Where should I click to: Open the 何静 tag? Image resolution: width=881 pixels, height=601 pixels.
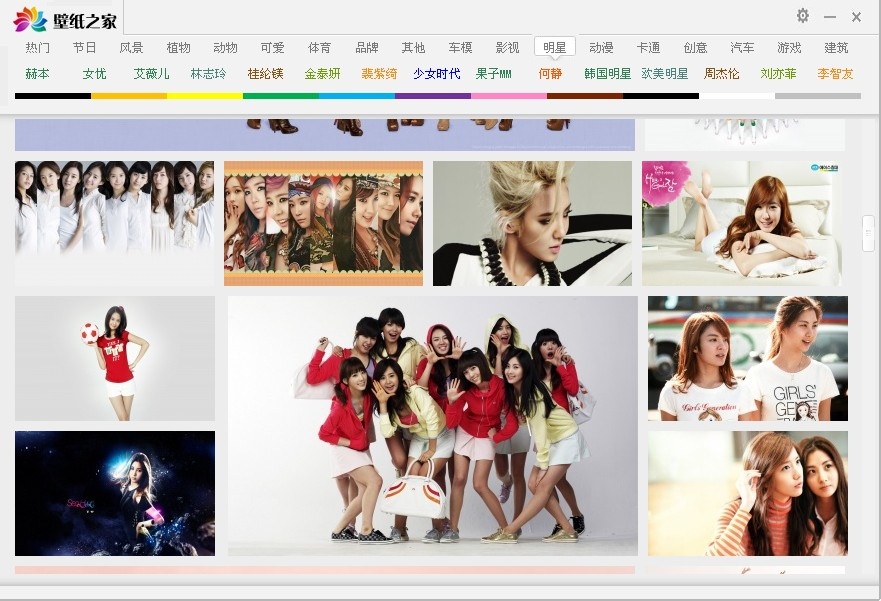[550, 74]
